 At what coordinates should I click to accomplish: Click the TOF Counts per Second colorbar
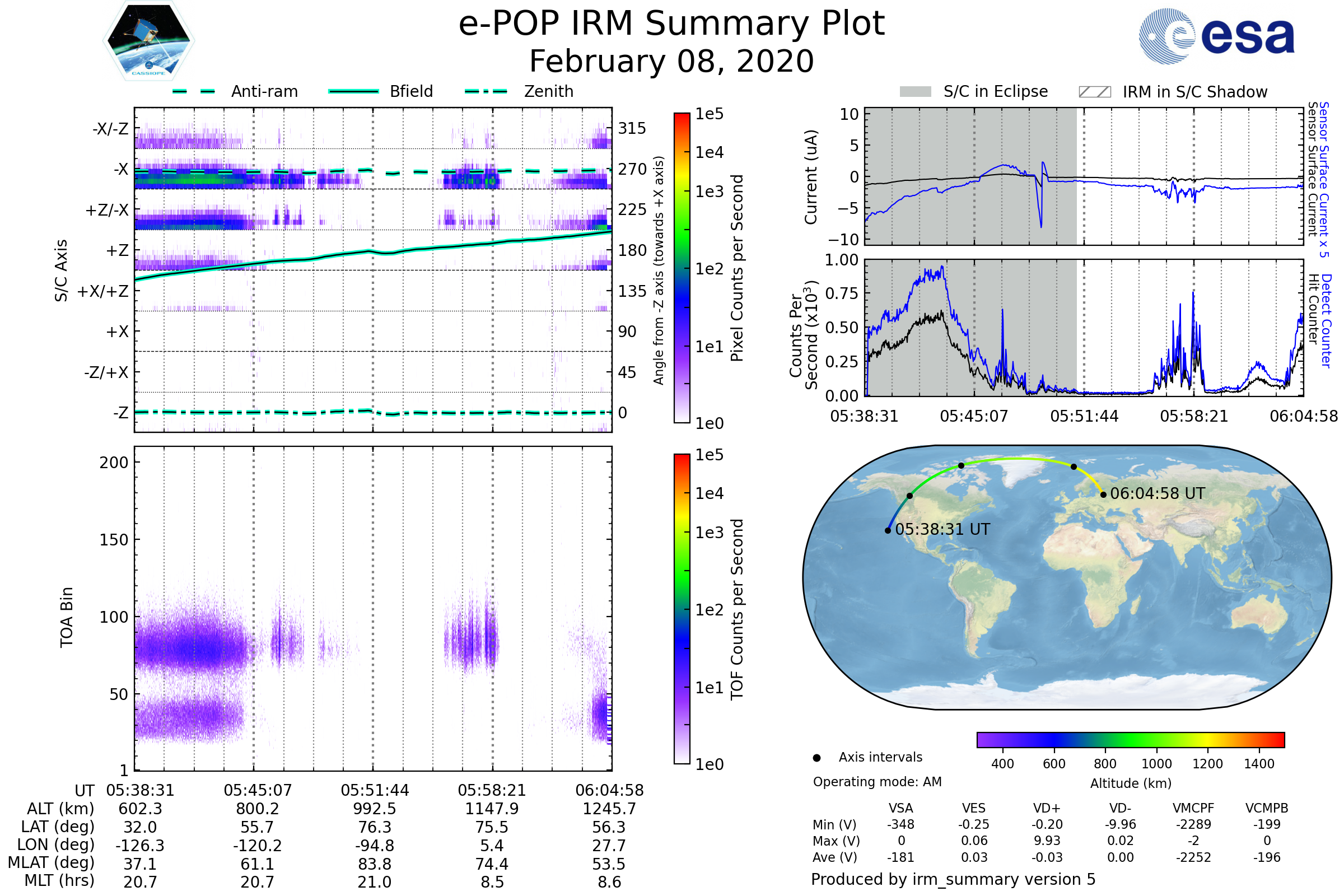pyautogui.click(x=682, y=609)
